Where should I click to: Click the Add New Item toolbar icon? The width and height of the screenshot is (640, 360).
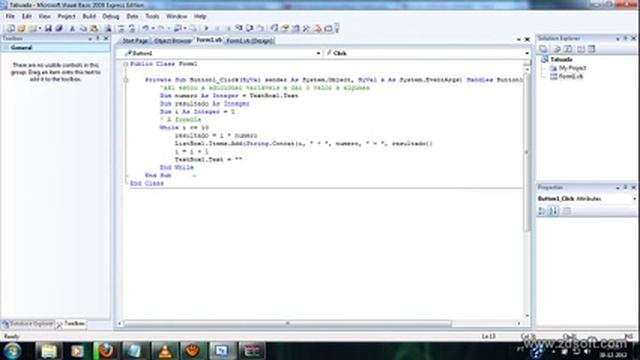pyautogui.click(x=33, y=28)
